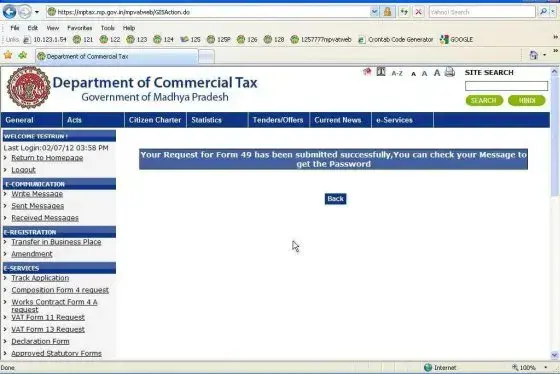Select the largest font size A icon
The width and height of the screenshot is (560, 374).
point(437,73)
